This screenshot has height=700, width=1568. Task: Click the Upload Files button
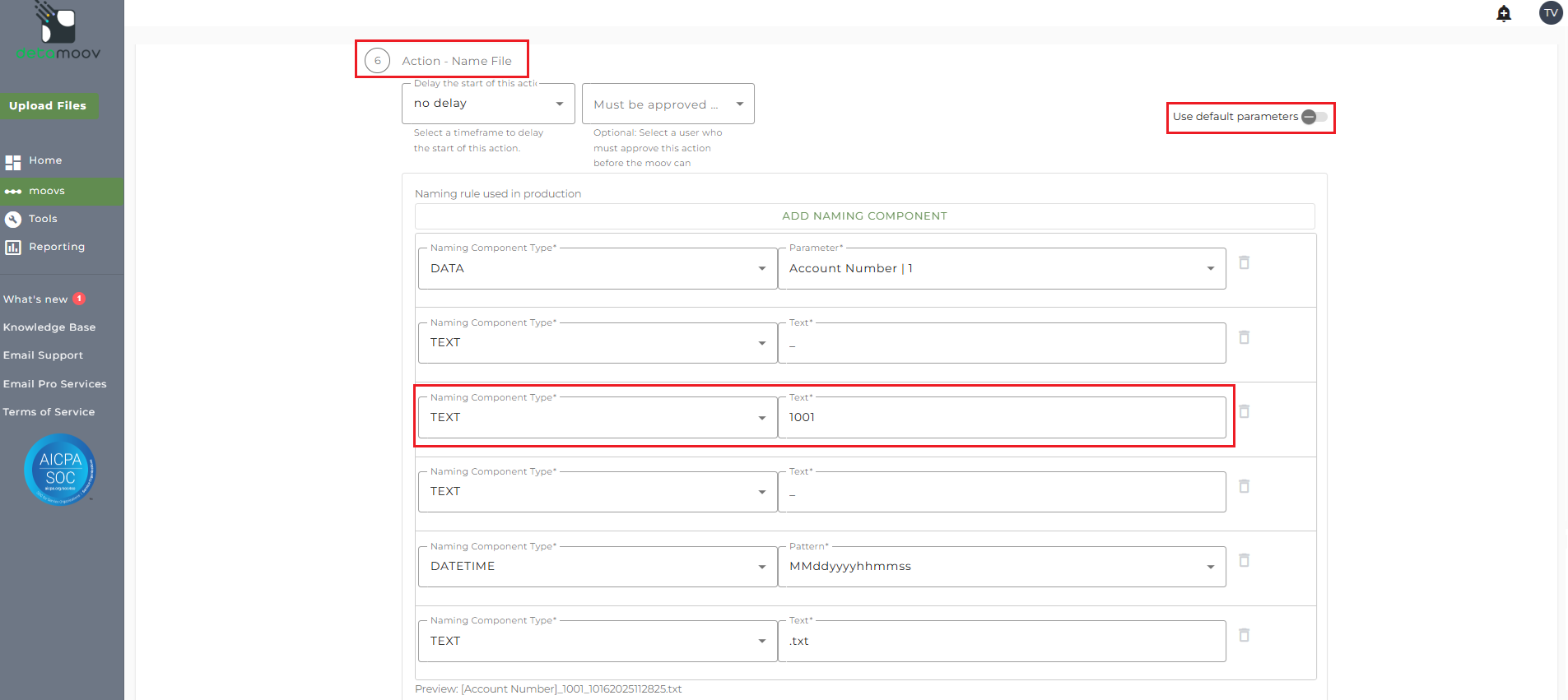[x=48, y=106]
